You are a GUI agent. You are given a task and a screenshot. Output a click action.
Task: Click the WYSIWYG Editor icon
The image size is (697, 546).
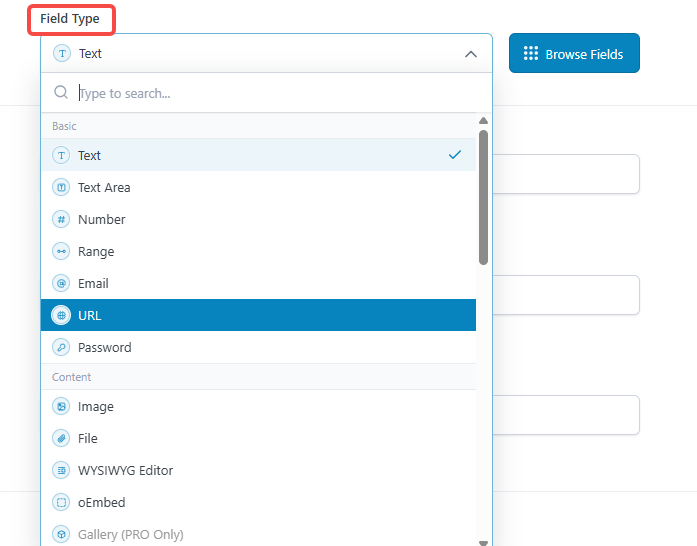click(x=61, y=470)
